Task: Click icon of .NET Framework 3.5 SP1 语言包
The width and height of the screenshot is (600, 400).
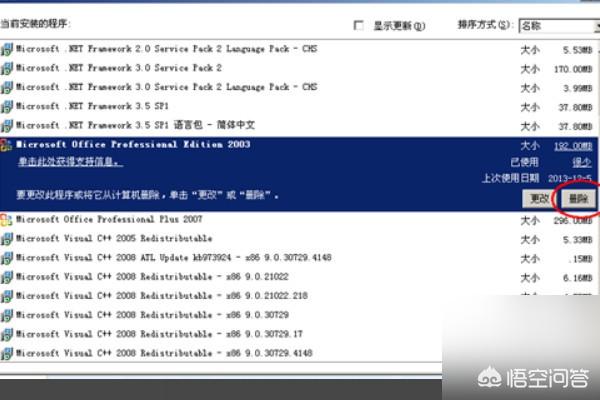Action: [x=7, y=126]
